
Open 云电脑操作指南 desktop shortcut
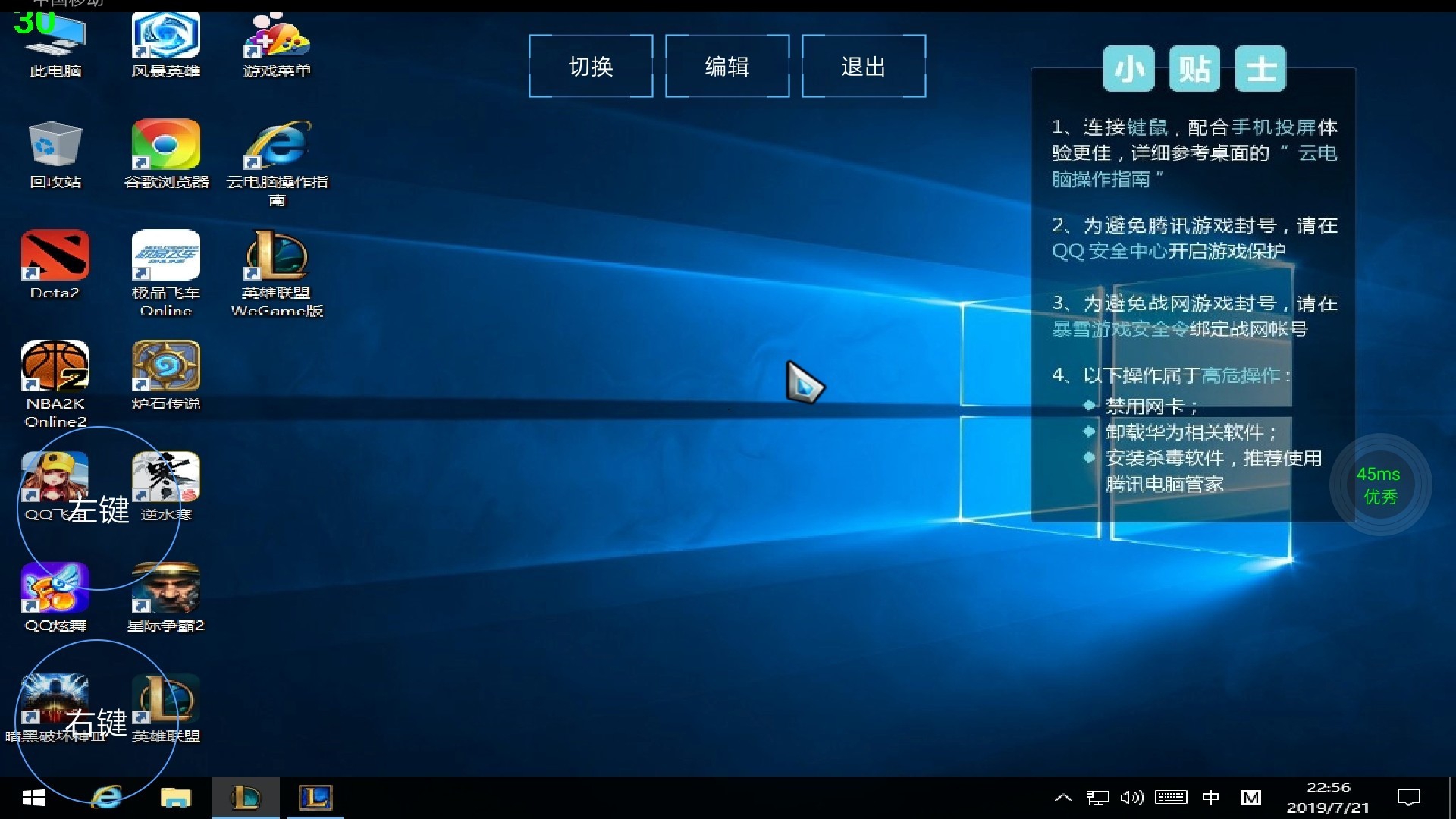pos(277,163)
